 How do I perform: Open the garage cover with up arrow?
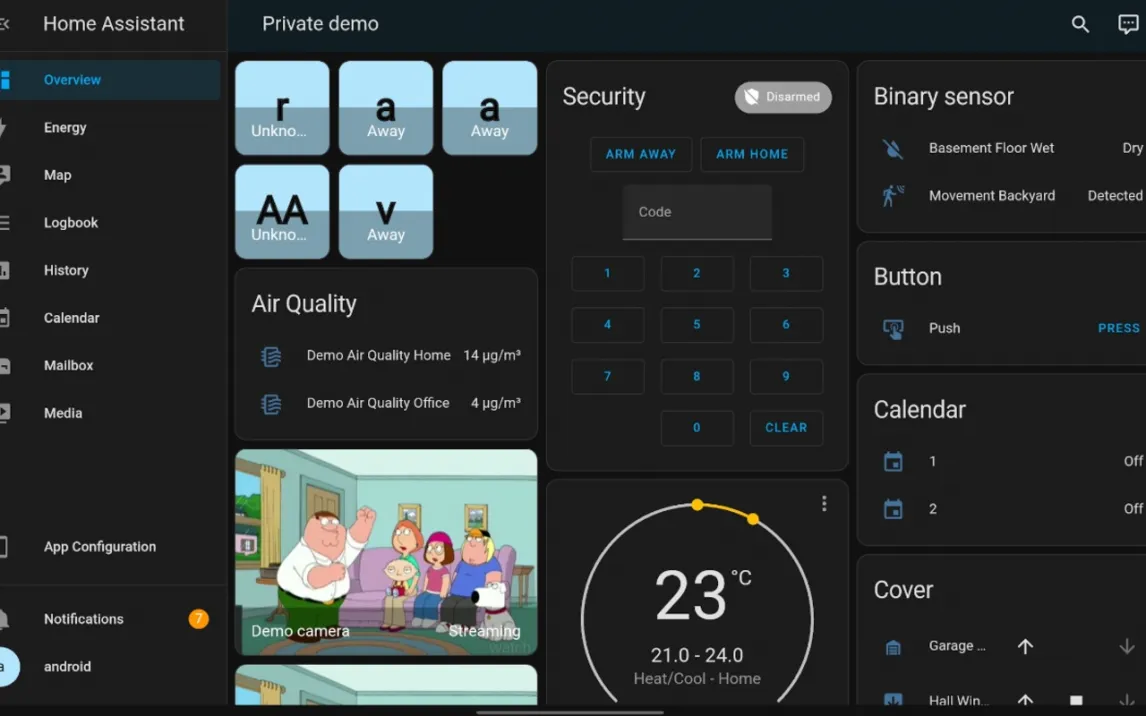(x=1025, y=647)
